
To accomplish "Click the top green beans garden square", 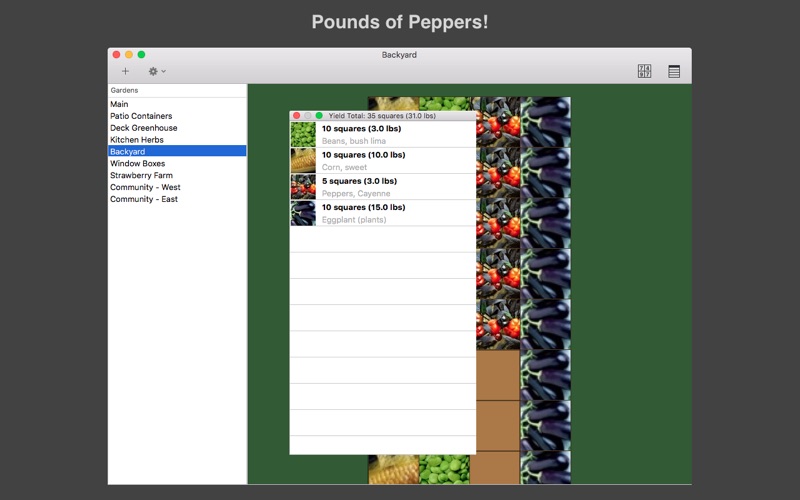I will click(x=444, y=104).
